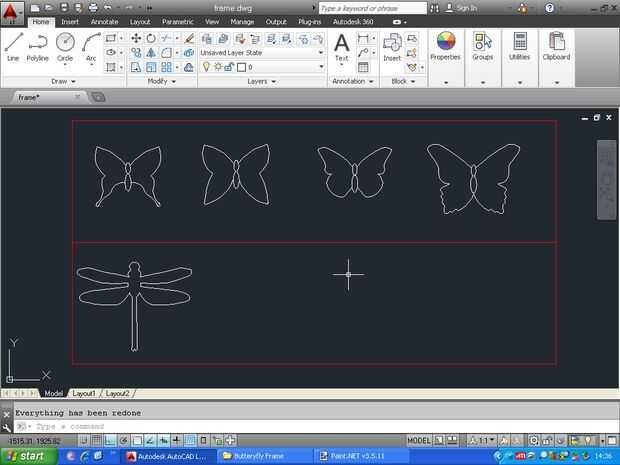Select the Rotate tool in Modify
This screenshot has width=620, height=465.
pos(151,38)
